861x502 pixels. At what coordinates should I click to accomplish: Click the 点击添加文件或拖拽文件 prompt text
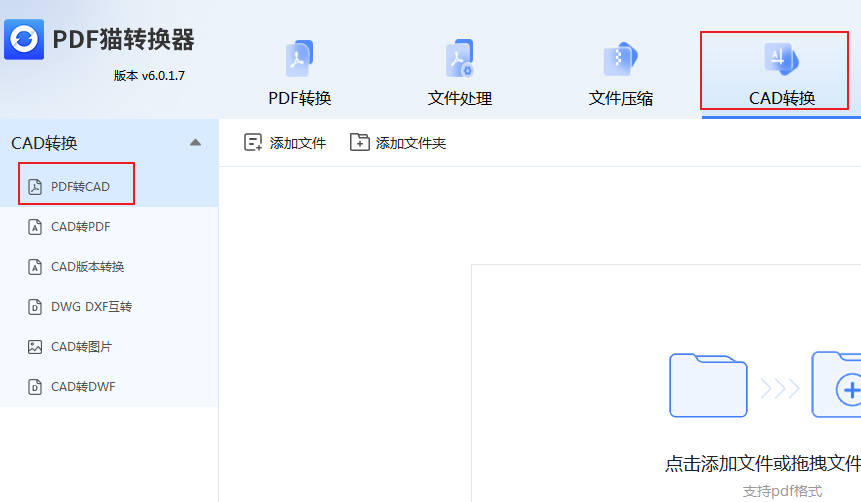click(x=763, y=464)
